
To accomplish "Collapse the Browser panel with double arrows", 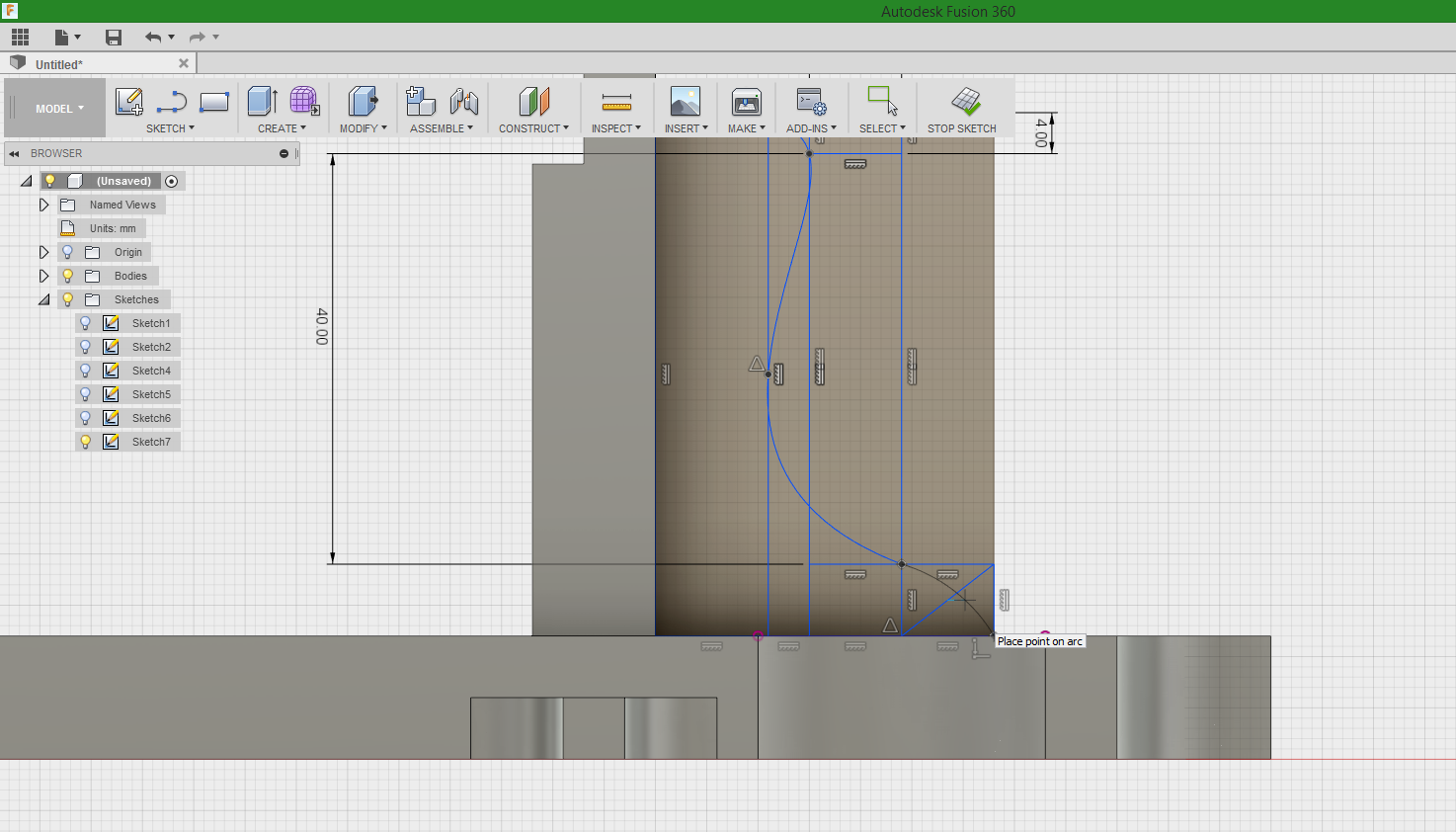I will point(14,153).
